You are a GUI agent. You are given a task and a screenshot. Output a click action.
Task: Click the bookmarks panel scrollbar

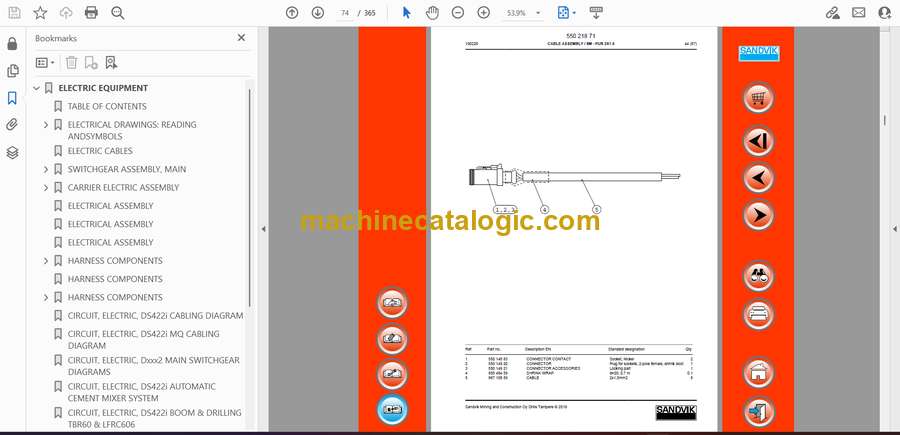(x=250, y=198)
